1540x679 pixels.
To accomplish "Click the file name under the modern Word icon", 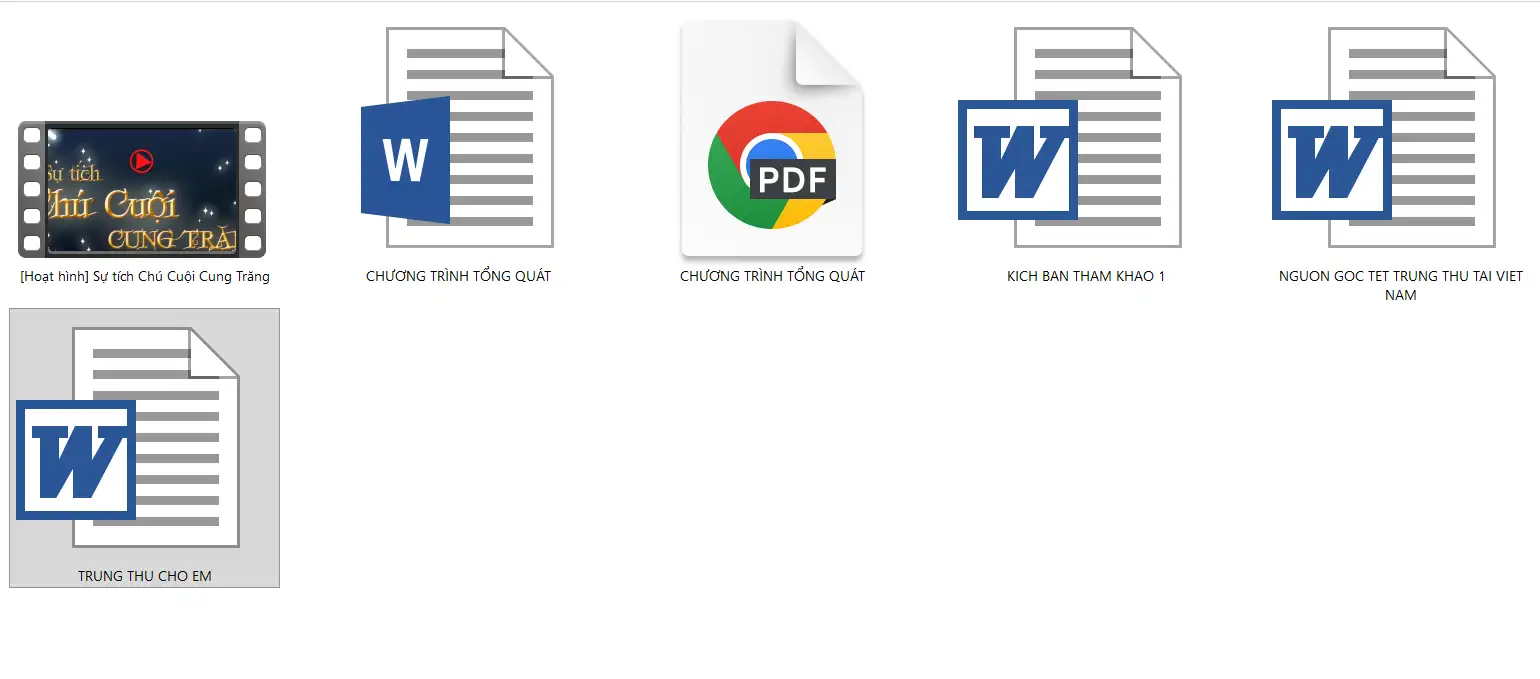I will pos(458,276).
